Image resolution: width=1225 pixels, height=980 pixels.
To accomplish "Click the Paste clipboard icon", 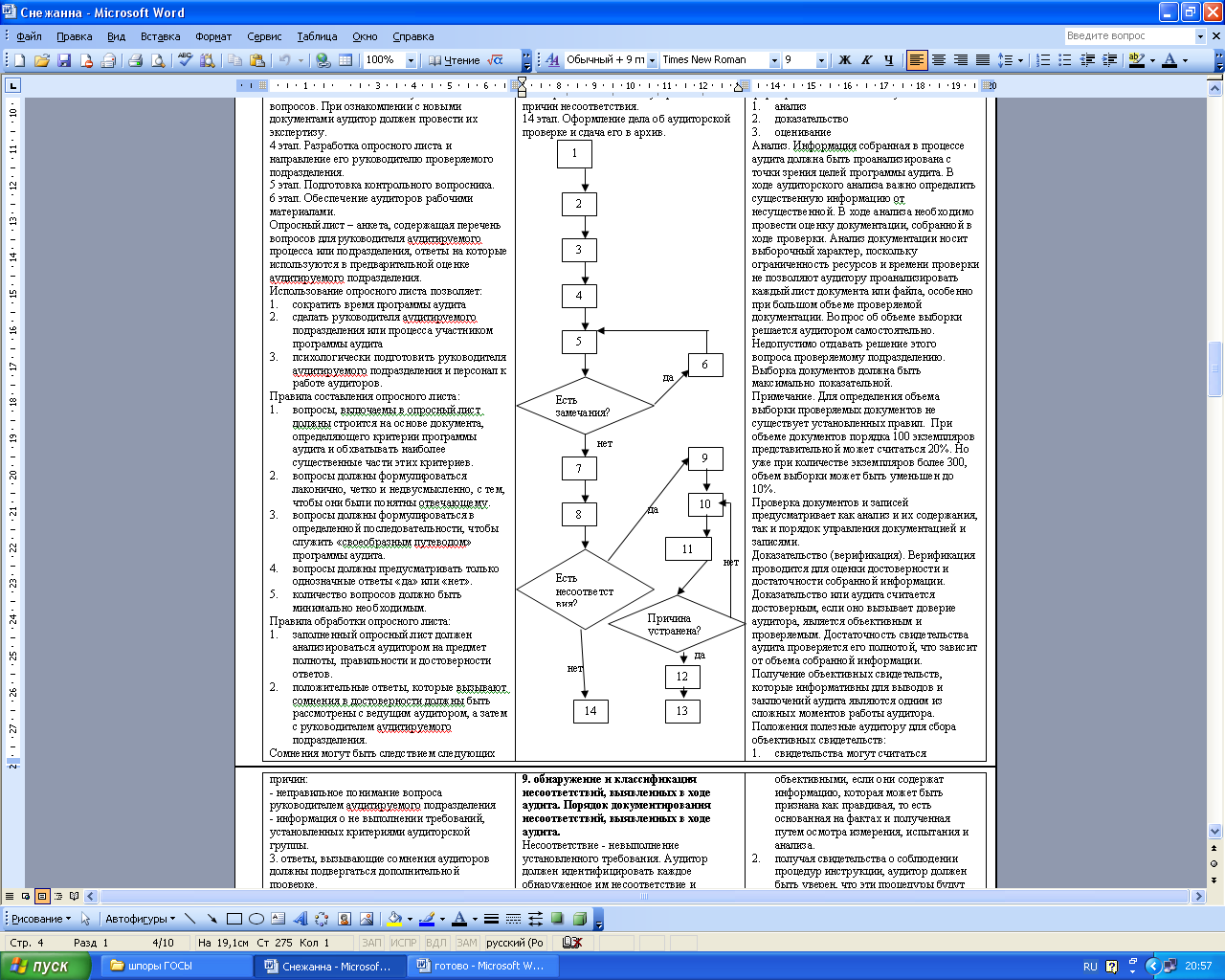I will pyautogui.click(x=257, y=60).
